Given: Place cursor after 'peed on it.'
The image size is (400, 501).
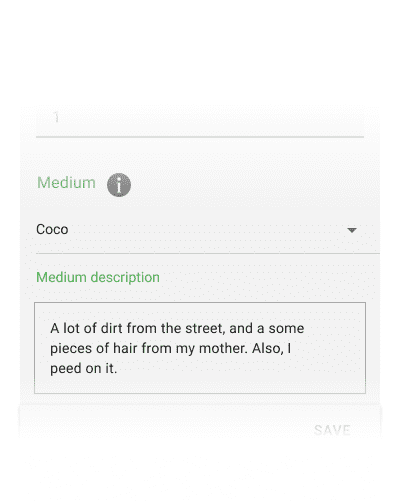Looking at the screenshot, I should point(118,369).
